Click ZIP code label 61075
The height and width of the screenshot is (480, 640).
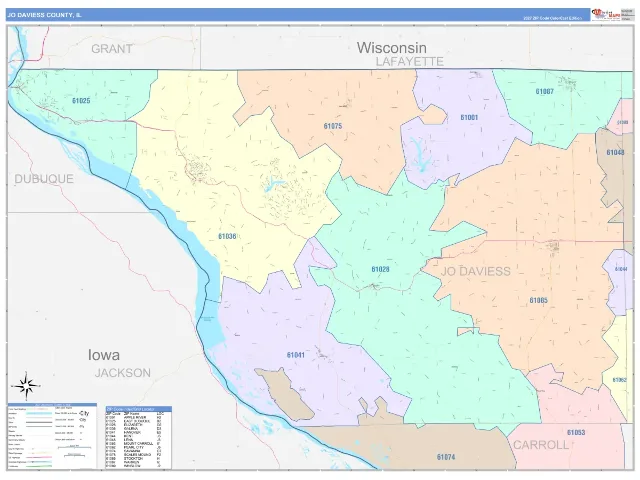(x=333, y=126)
